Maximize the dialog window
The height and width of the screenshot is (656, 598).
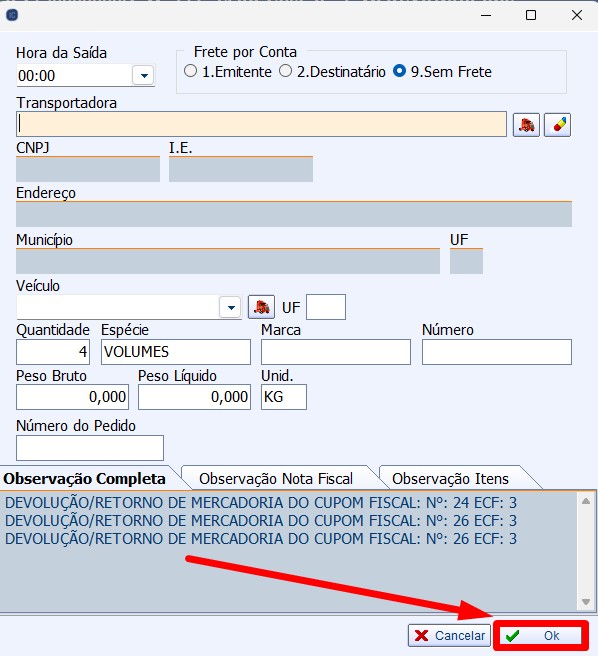tap(531, 15)
